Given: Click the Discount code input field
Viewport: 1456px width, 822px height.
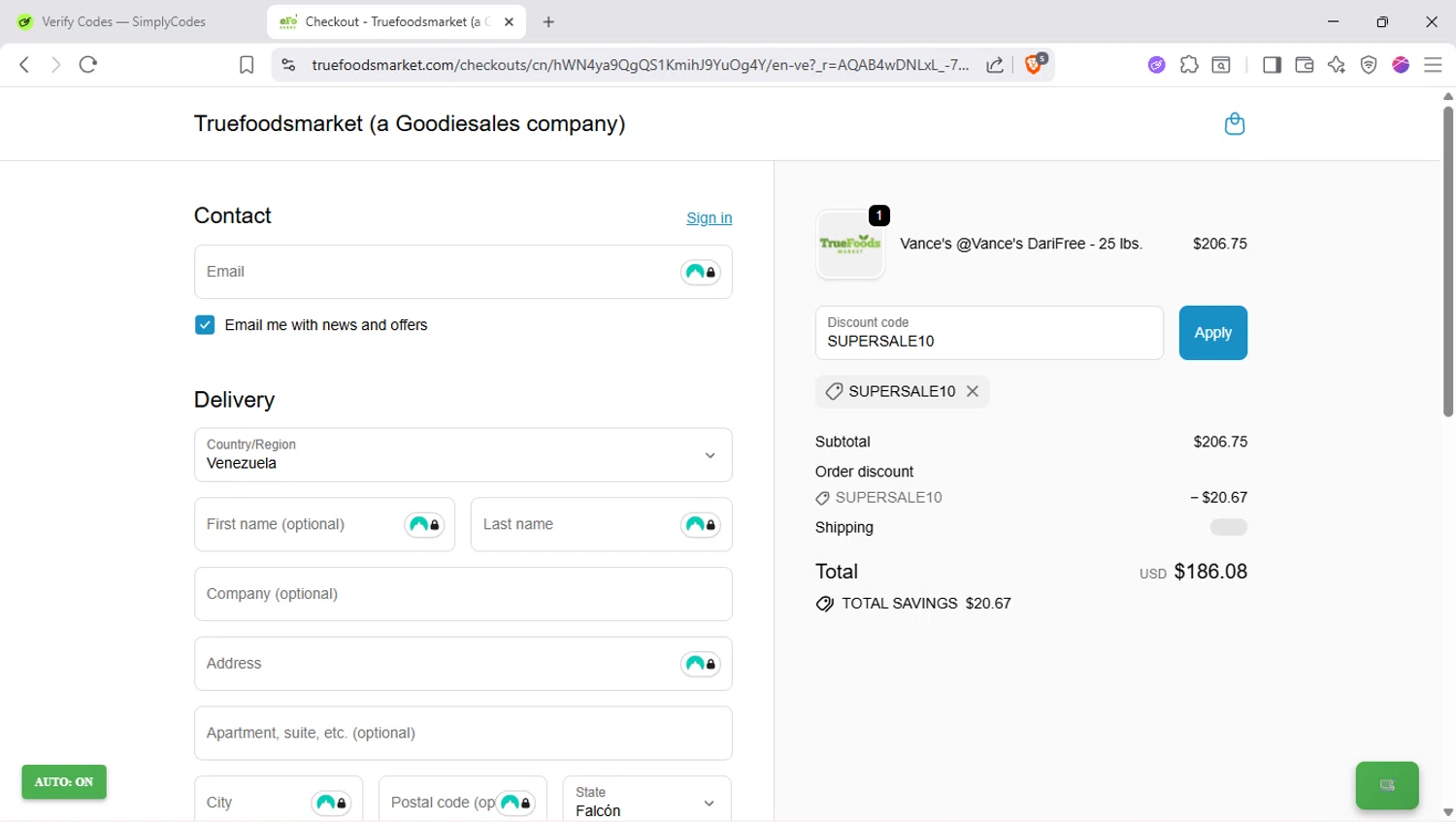Looking at the screenshot, I should point(989,333).
